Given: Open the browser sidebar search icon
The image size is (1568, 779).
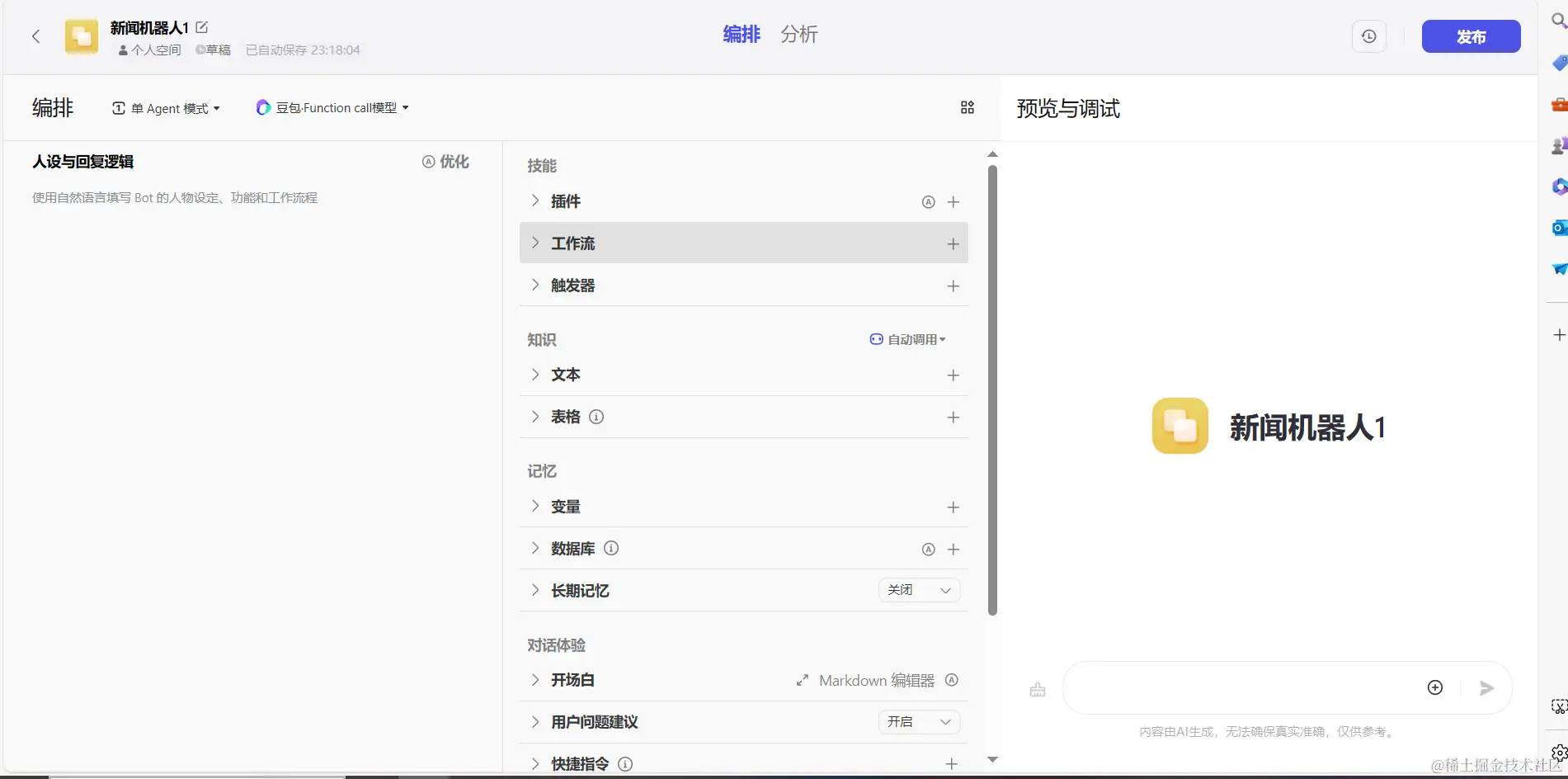Looking at the screenshot, I should click(x=1558, y=20).
